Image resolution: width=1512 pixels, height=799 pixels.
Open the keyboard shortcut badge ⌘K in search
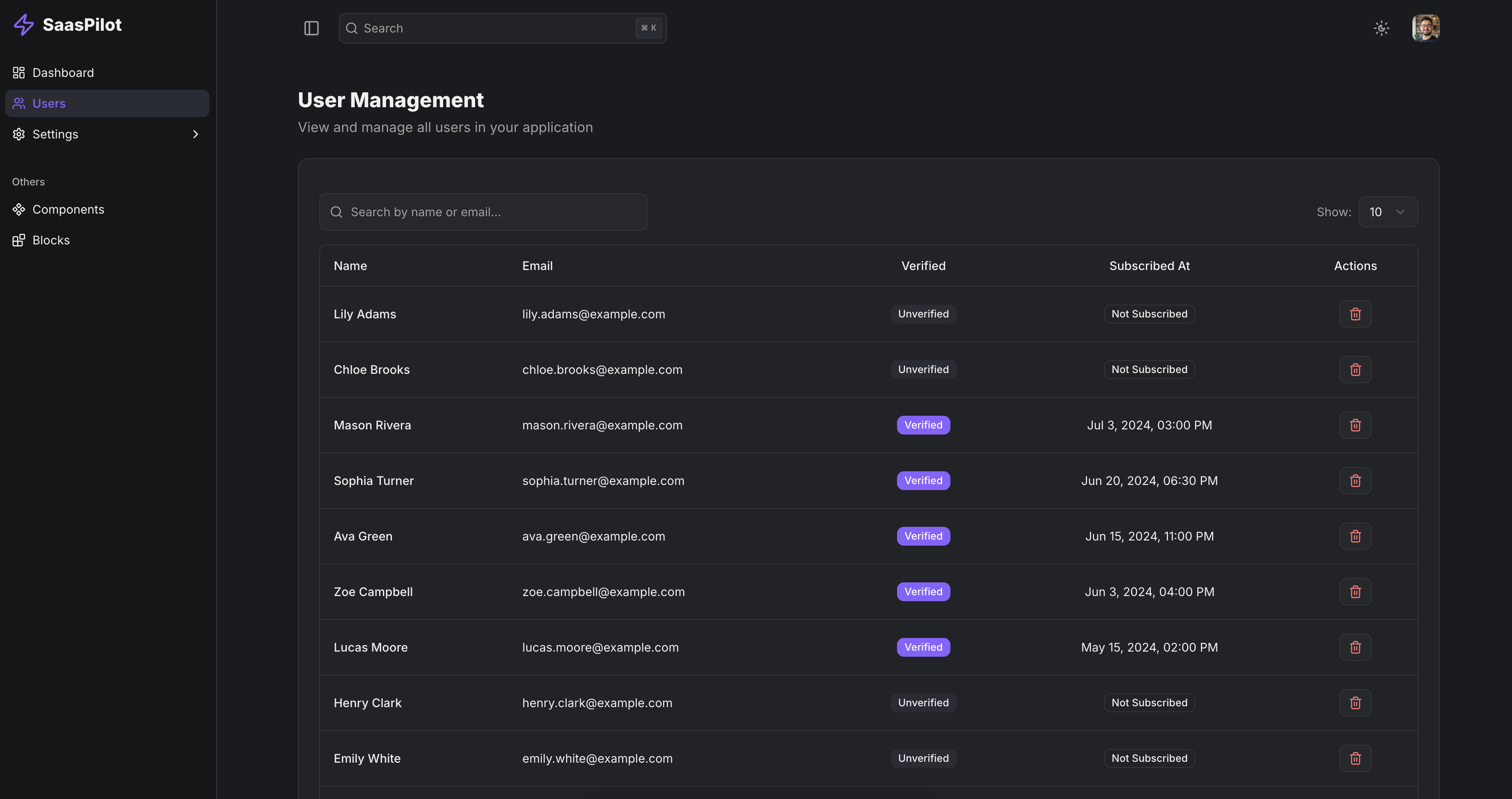point(648,28)
